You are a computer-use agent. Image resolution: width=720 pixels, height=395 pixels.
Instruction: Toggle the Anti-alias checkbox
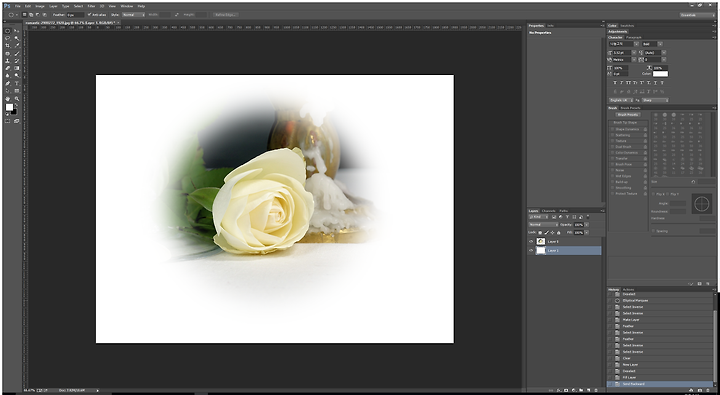[x=90, y=15]
